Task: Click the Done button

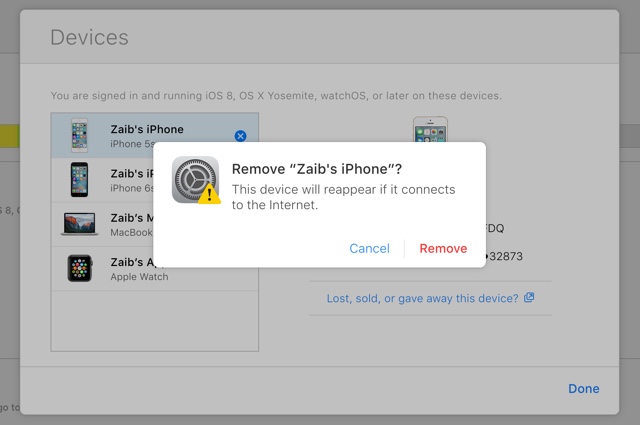Action: 584,388
